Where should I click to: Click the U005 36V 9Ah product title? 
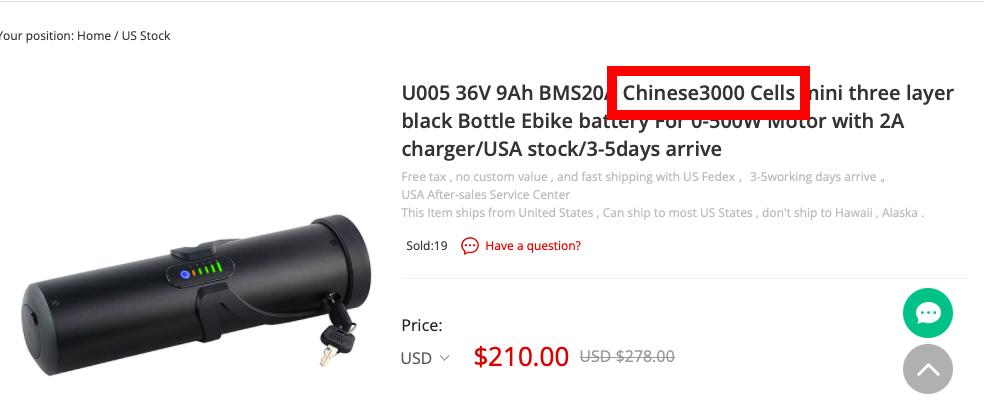click(678, 121)
